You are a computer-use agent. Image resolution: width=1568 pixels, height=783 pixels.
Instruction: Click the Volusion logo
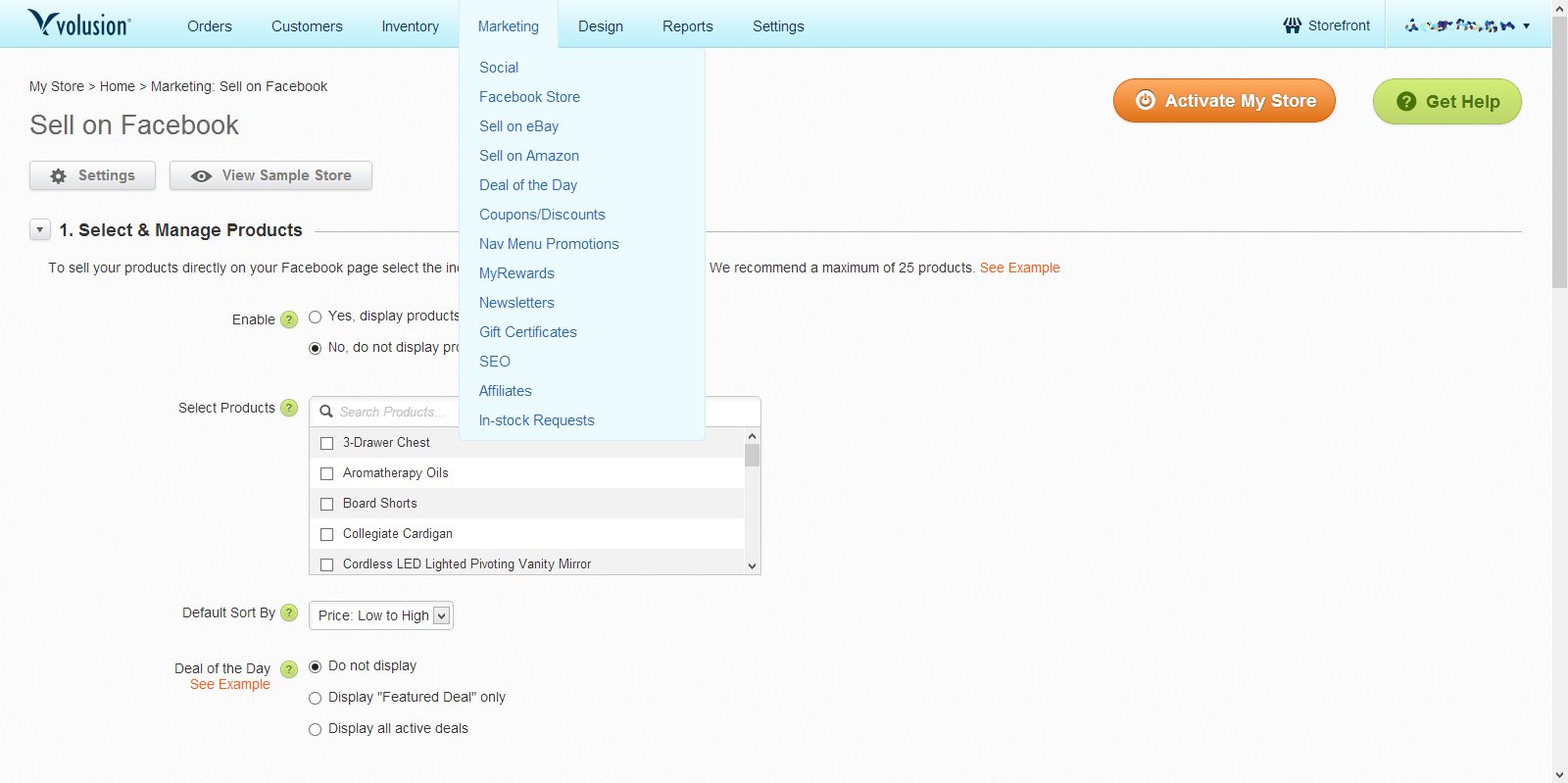(x=79, y=24)
